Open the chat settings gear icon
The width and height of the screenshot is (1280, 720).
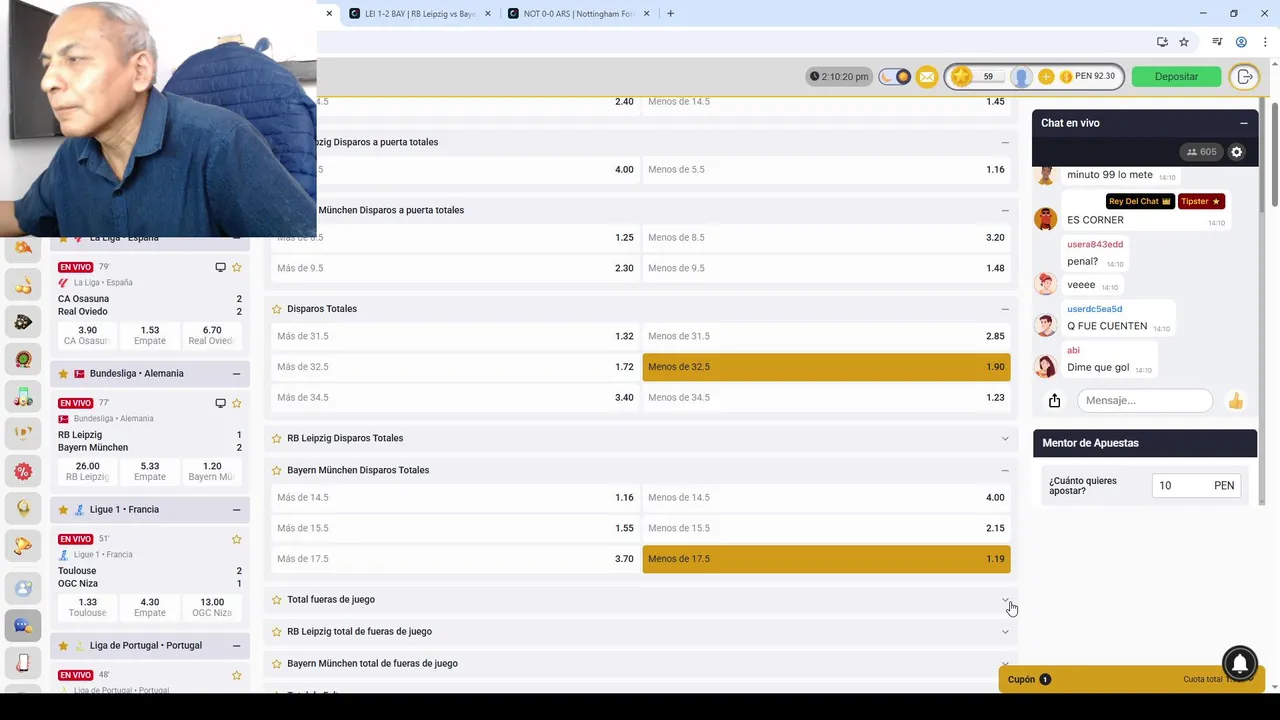coord(1237,152)
